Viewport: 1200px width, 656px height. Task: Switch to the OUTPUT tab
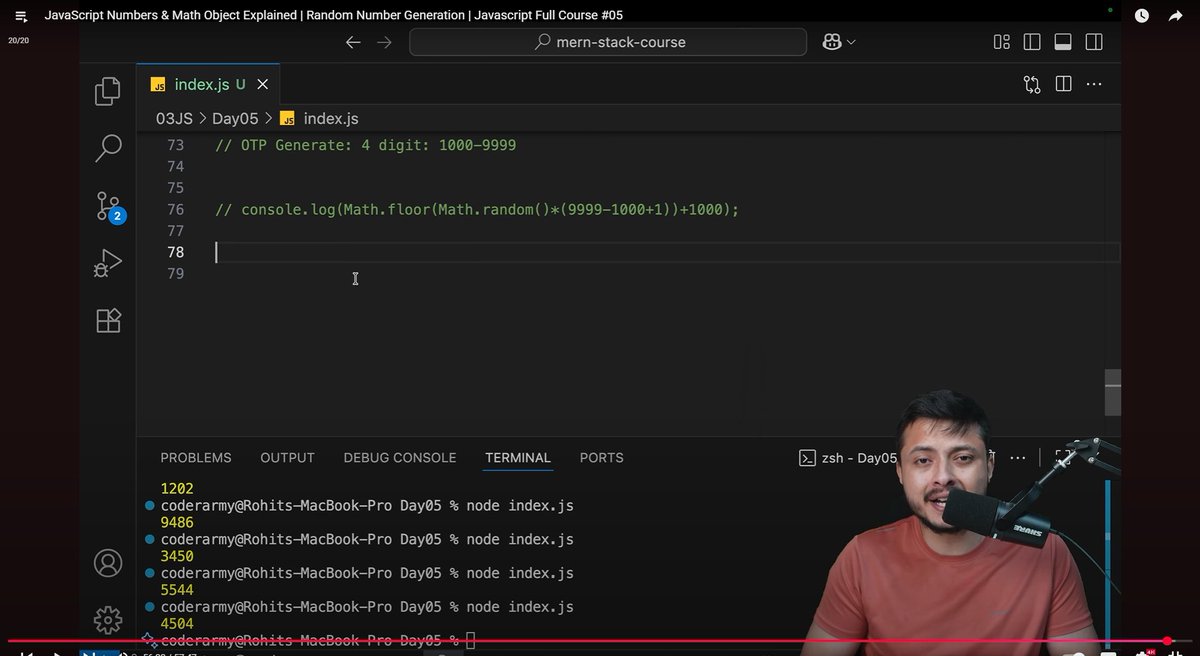pyautogui.click(x=287, y=457)
